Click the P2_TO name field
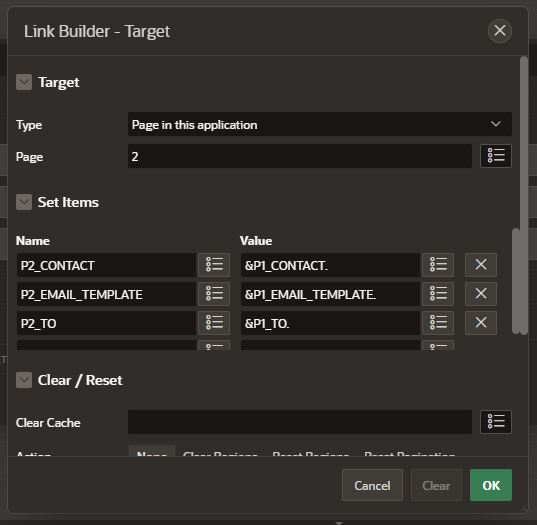This screenshot has height=525, width=537. [106, 323]
